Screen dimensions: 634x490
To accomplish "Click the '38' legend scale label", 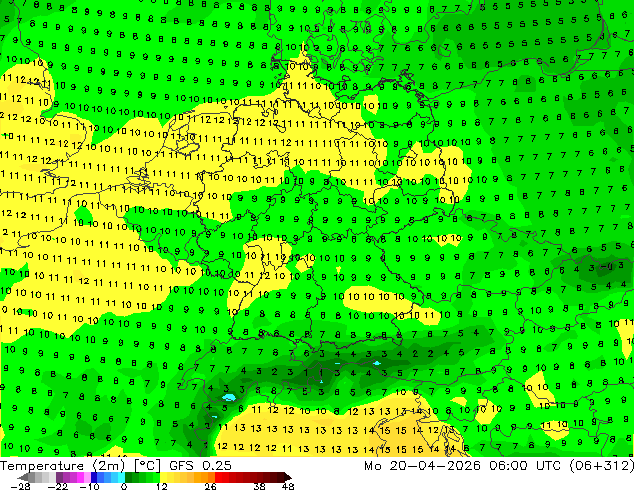I will point(260,486).
